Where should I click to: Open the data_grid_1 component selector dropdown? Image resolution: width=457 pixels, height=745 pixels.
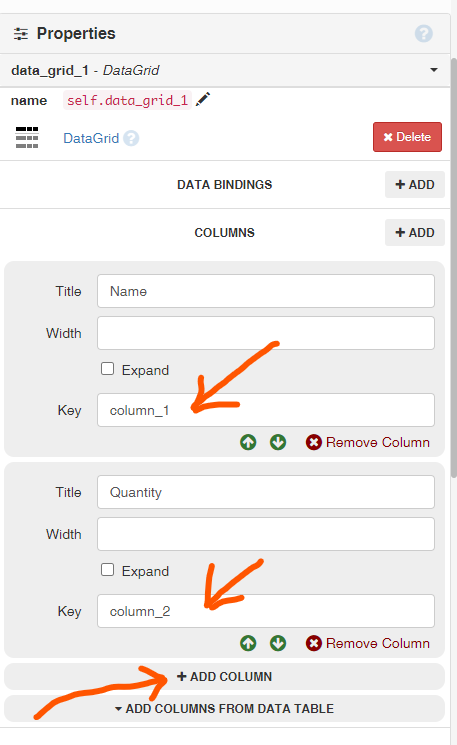tap(434, 70)
